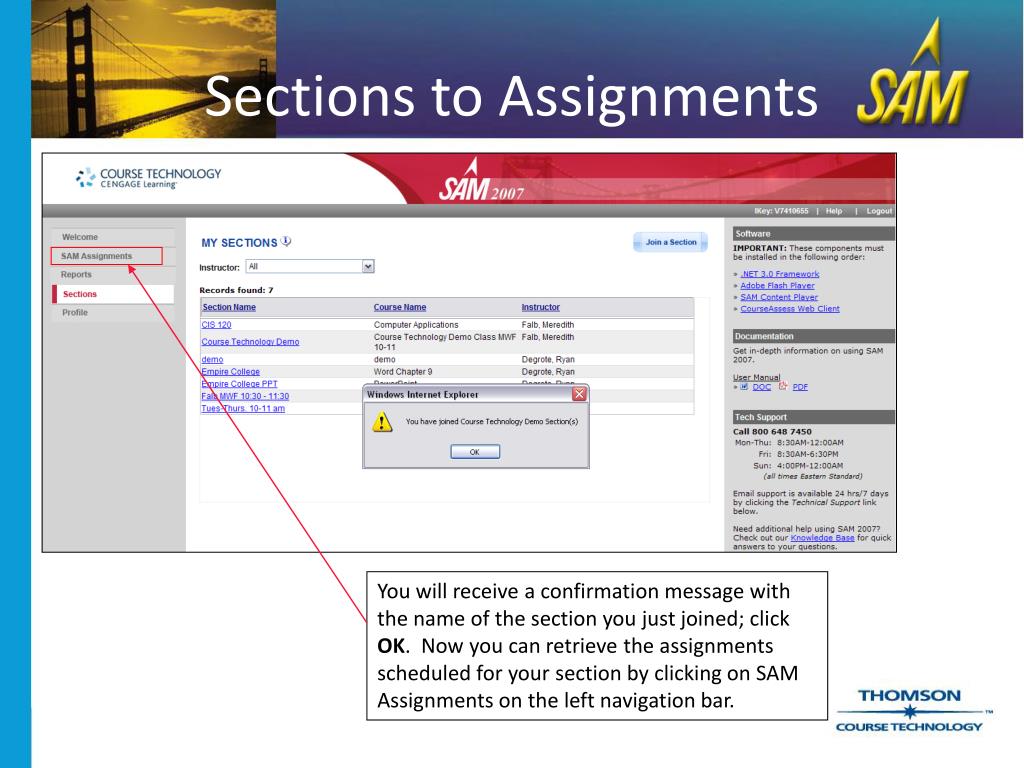The height and width of the screenshot is (768, 1024).
Task: Click the CourseAssess Web Client link
Action: pyautogui.click(x=790, y=309)
